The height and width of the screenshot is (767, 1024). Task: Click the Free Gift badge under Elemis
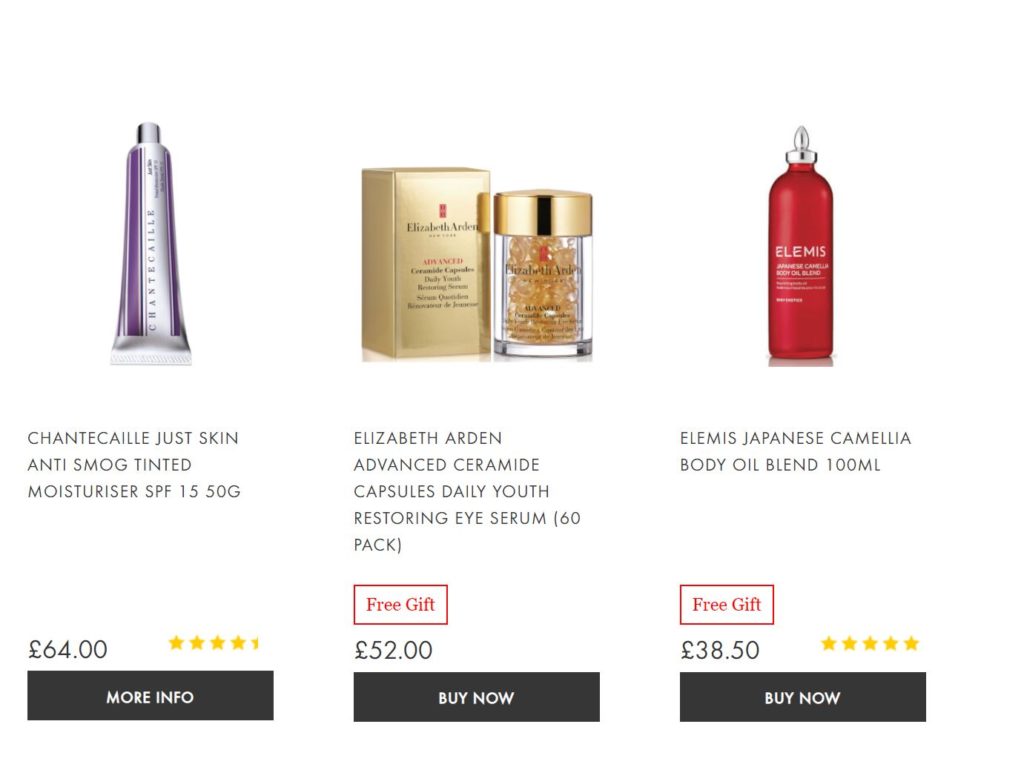[x=726, y=604]
